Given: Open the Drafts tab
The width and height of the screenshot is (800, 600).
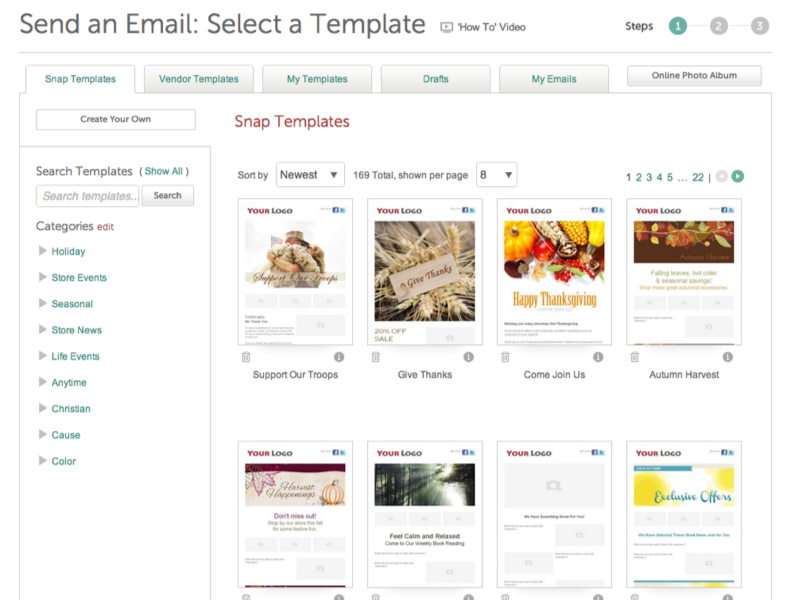Looking at the screenshot, I should (x=435, y=77).
